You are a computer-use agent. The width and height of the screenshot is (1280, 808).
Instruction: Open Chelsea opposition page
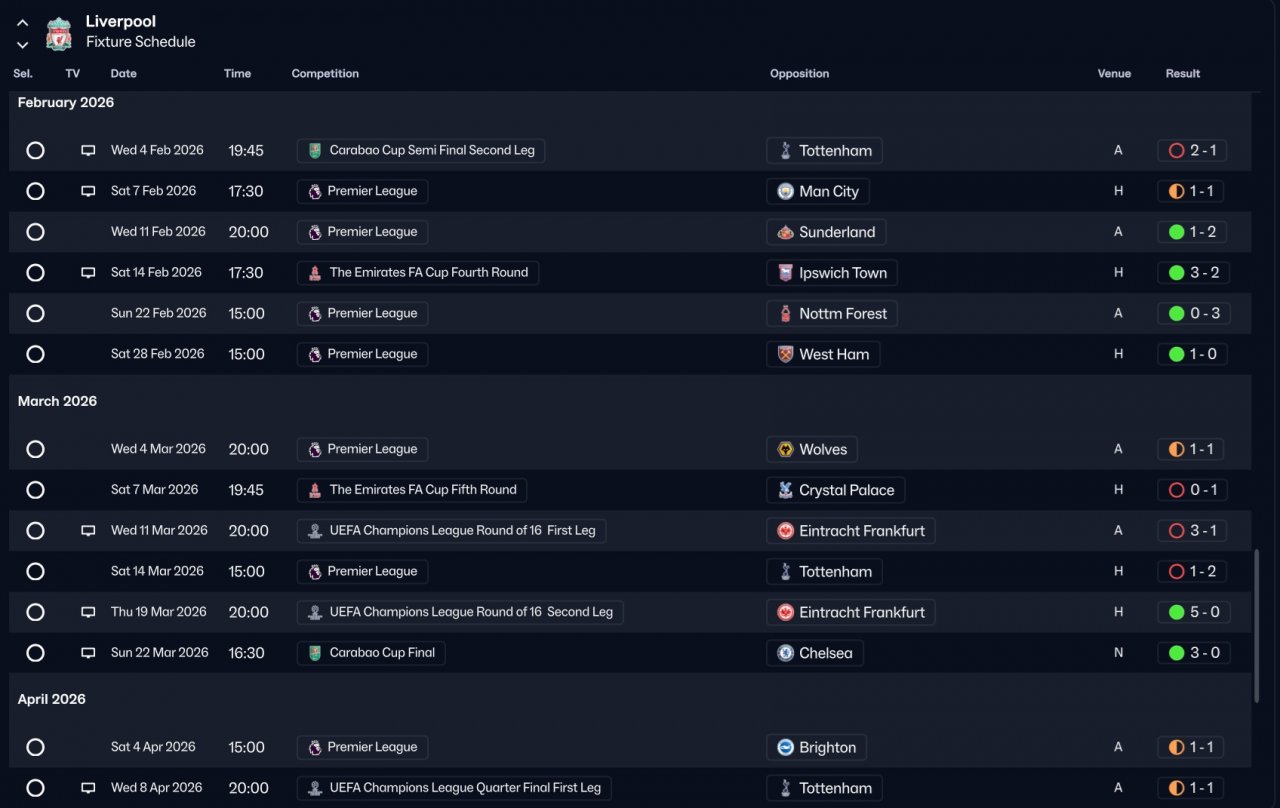point(815,653)
